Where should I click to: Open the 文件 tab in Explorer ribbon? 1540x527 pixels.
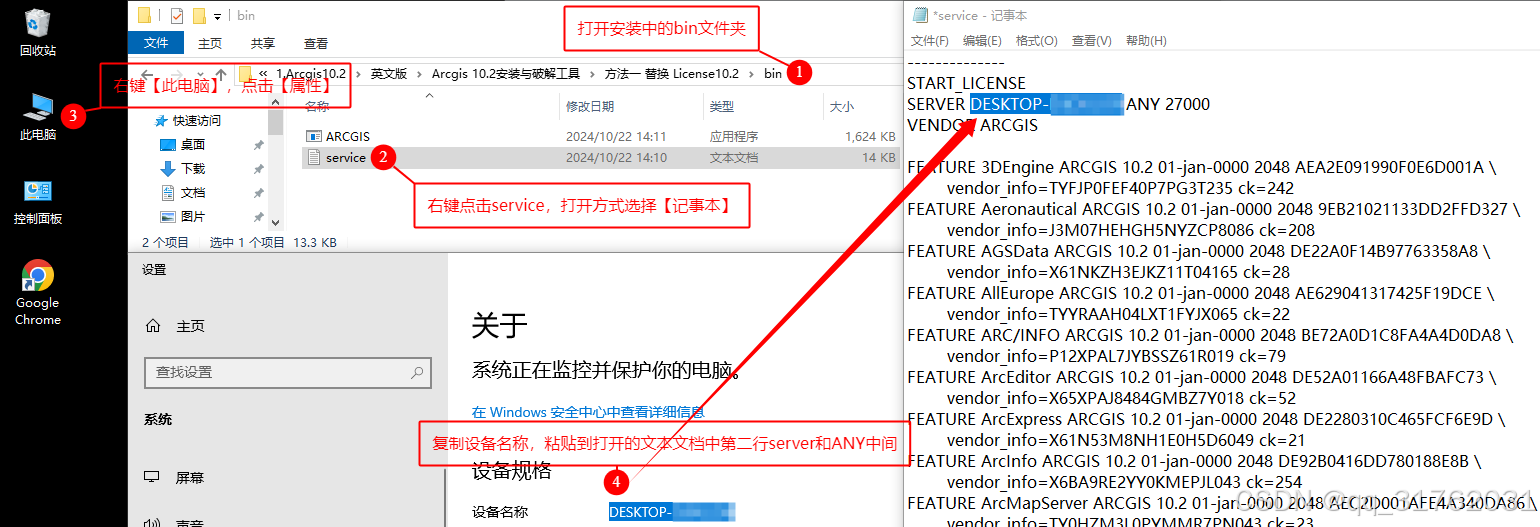click(157, 43)
